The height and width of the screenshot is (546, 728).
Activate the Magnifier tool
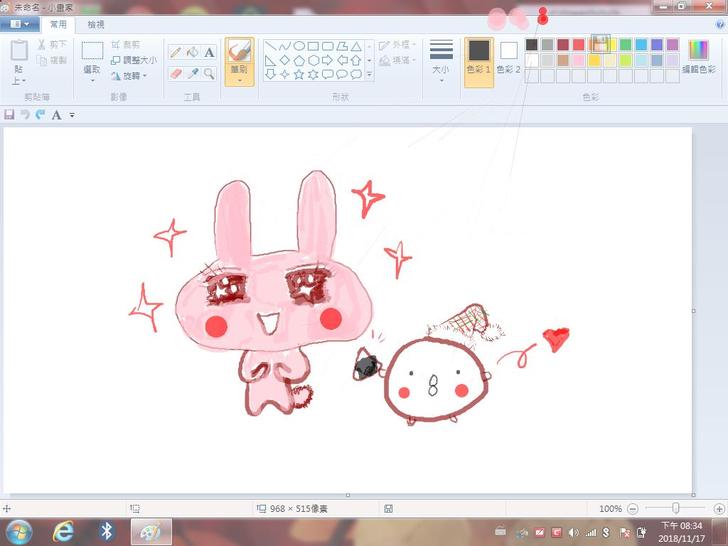(209, 73)
